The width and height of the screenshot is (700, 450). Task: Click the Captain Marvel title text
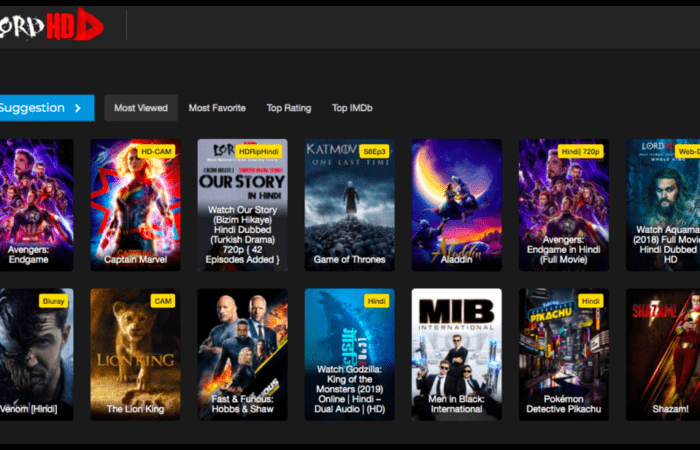click(x=136, y=259)
